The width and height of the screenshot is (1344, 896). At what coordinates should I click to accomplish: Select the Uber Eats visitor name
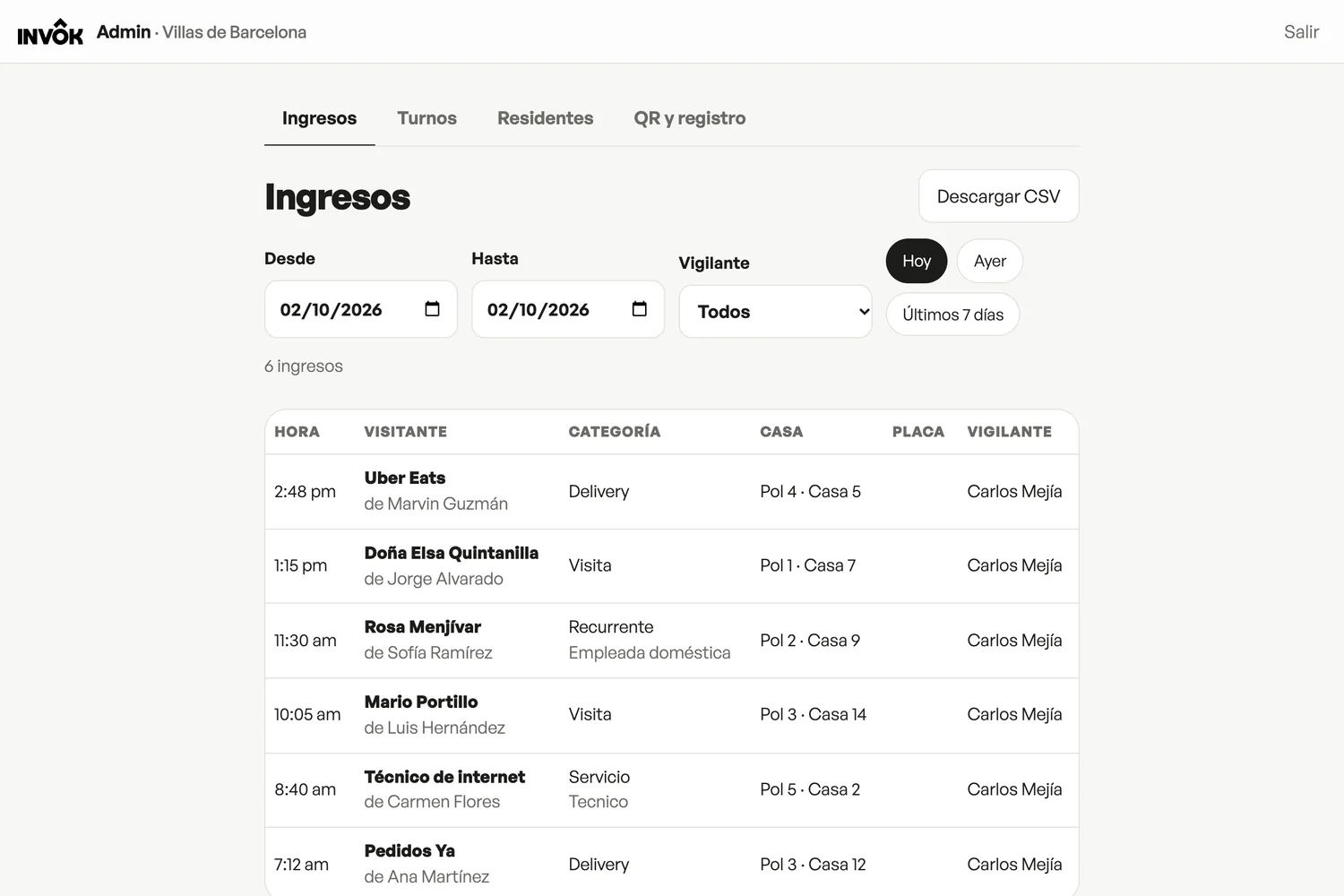[405, 478]
